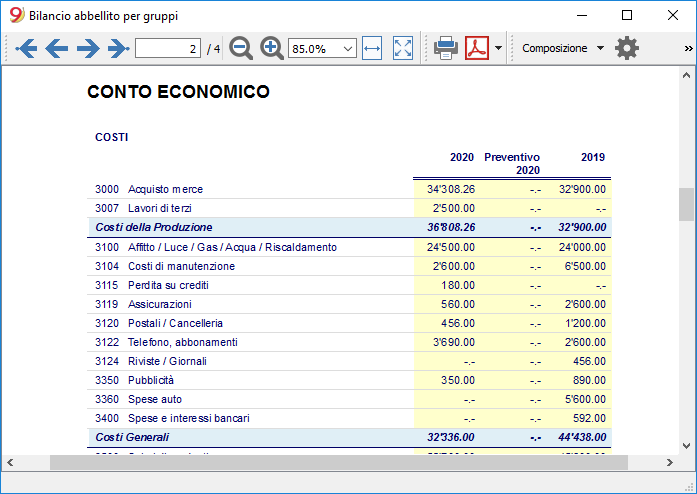Click the 2020 value 3'690.00

[454, 342]
